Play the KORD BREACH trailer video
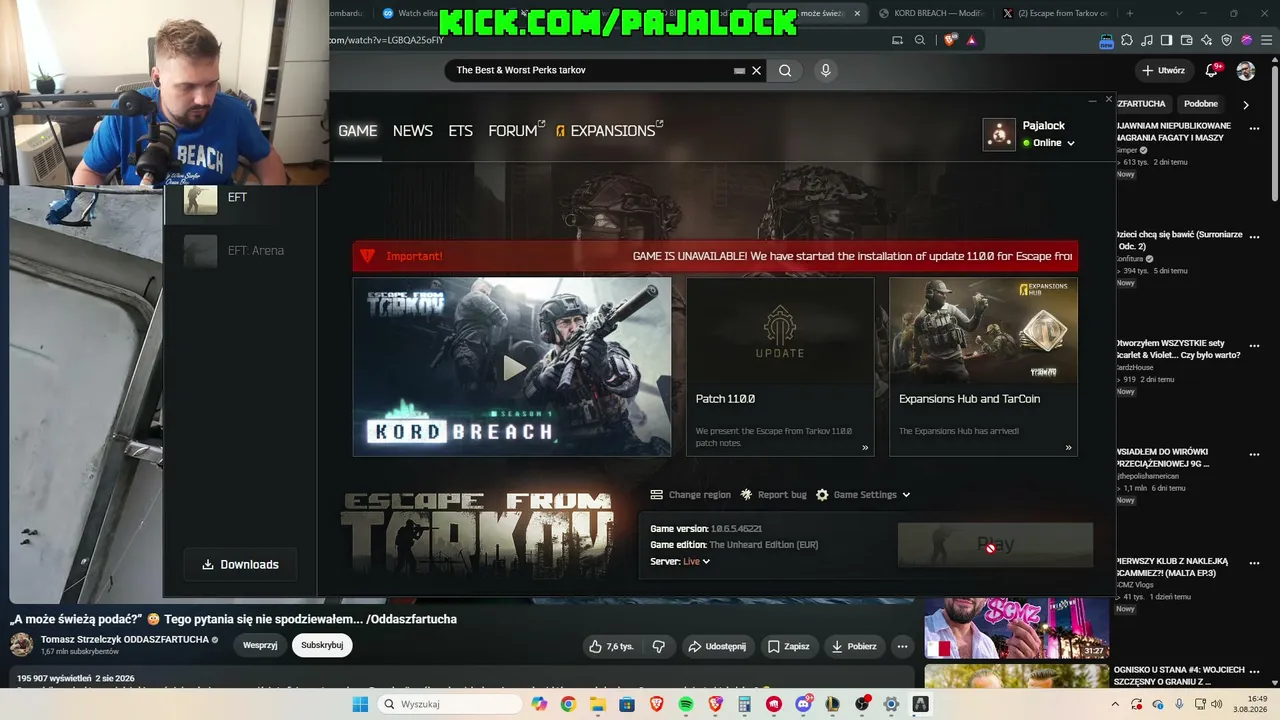The image size is (1280, 720). [x=512, y=367]
